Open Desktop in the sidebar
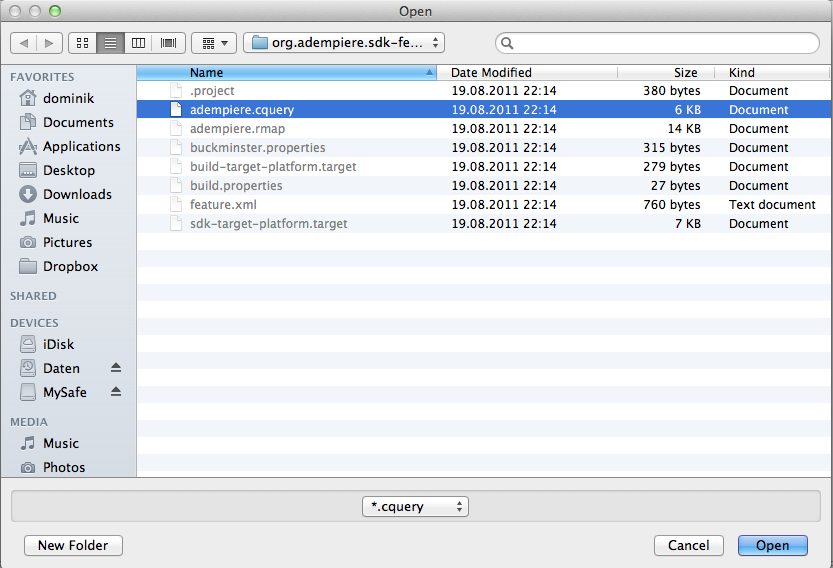Image resolution: width=833 pixels, height=568 pixels. (x=57, y=170)
